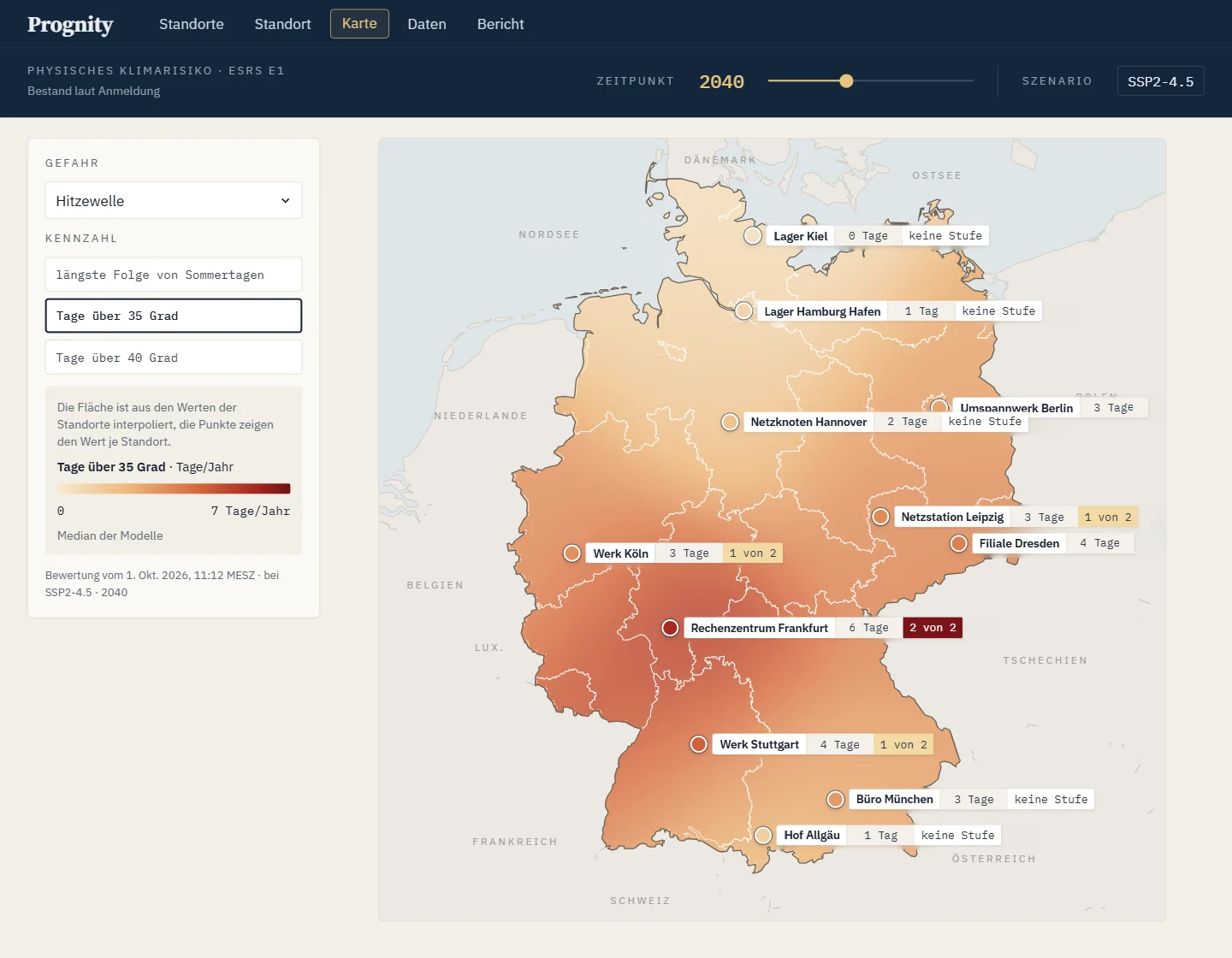This screenshot has width=1232, height=958.
Task: Click the 2 von 2 badge for Frankfurt
Action: (933, 628)
